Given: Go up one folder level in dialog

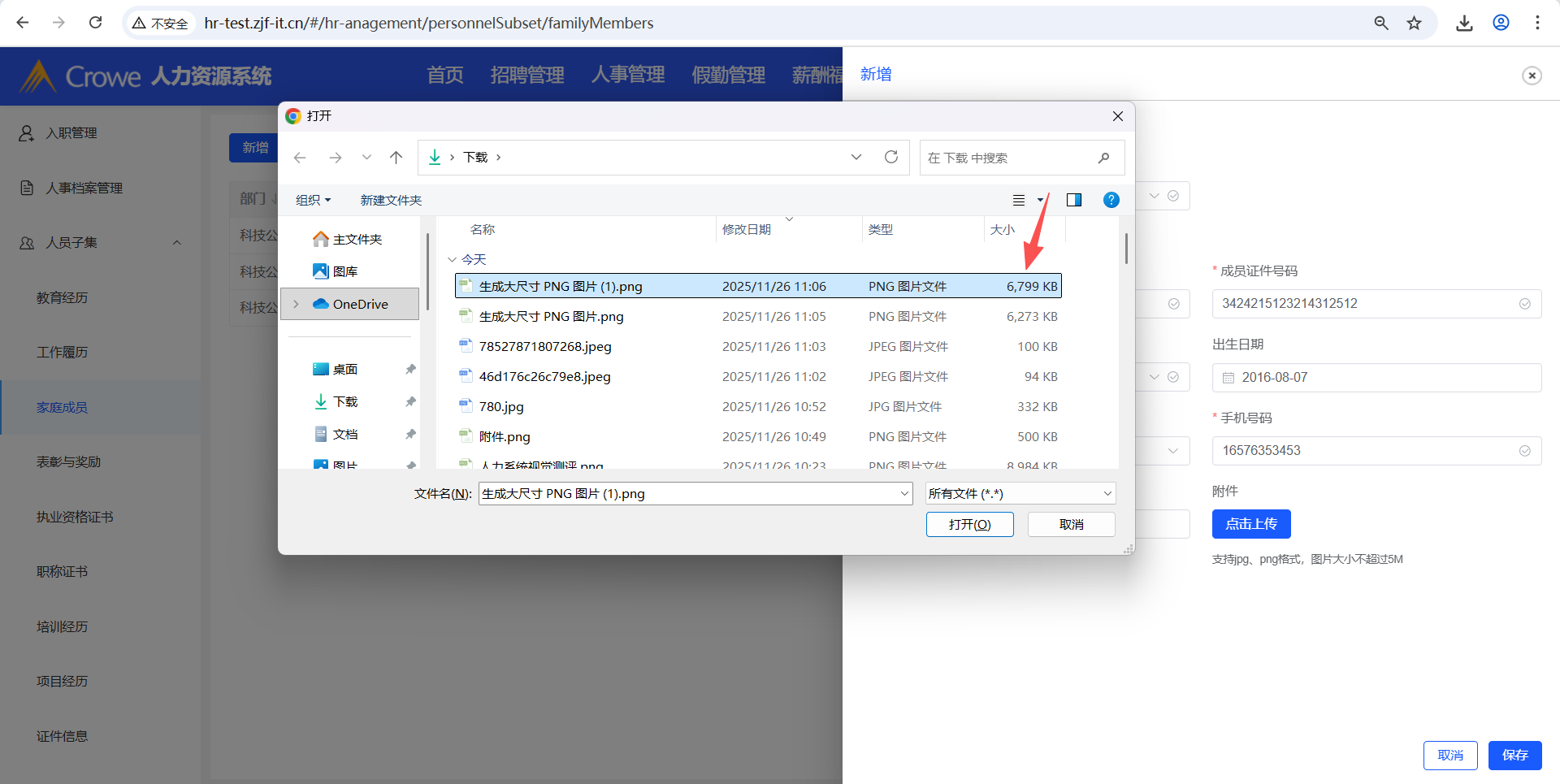Looking at the screenshot, I should coord(396,158).
